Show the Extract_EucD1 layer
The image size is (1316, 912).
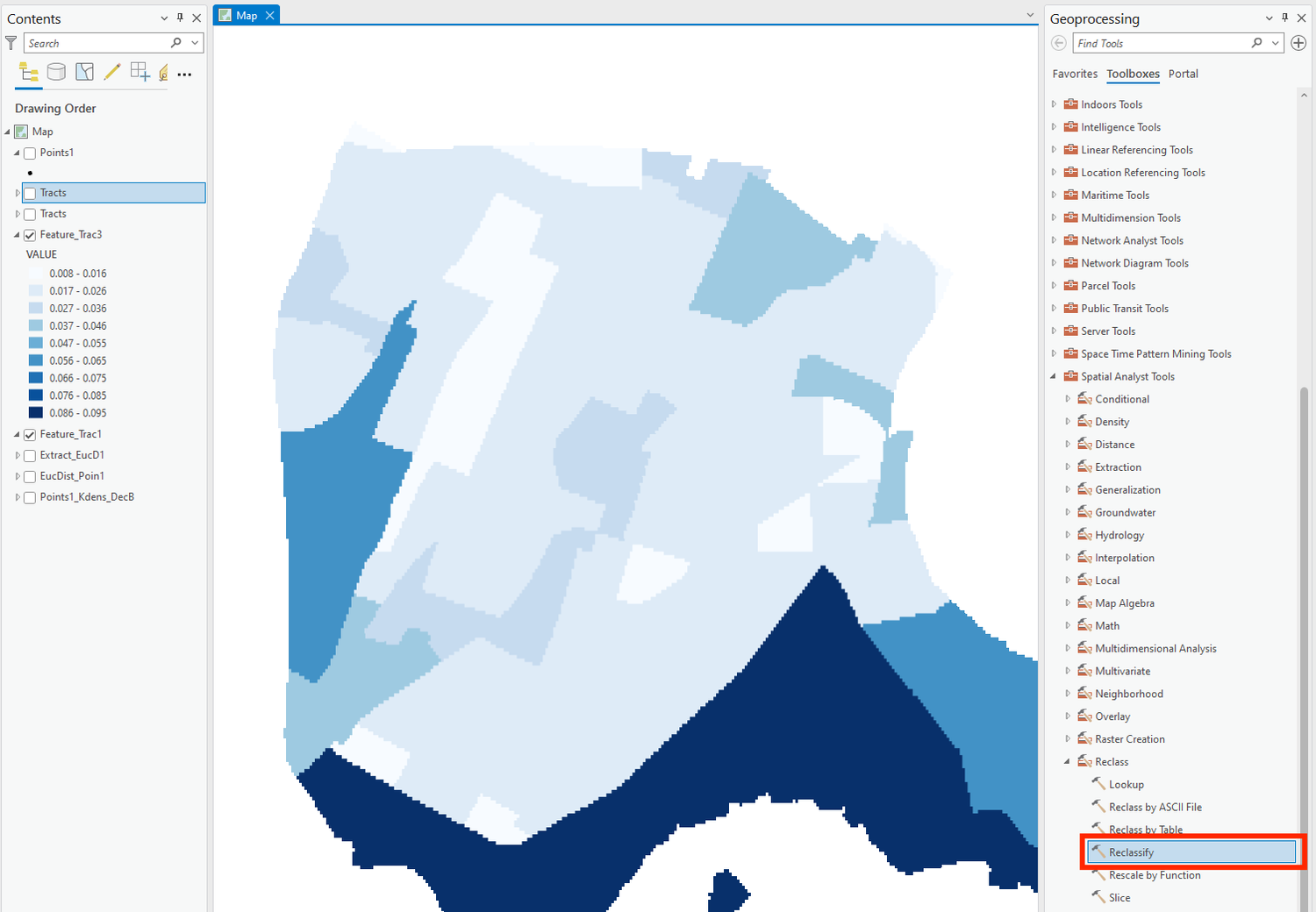(29, 455)
